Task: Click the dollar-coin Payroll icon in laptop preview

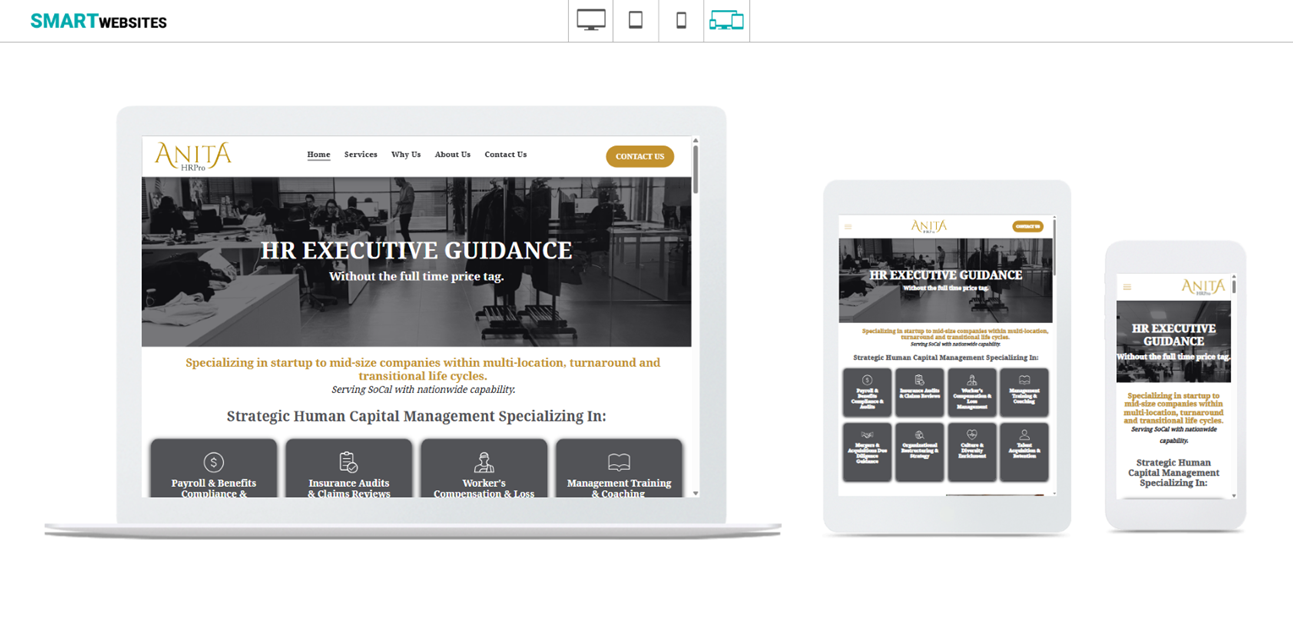Action: pyautogui.click(x=213, y=462)
